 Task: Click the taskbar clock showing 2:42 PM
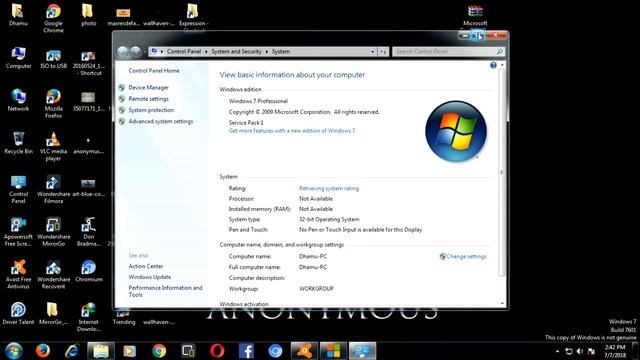(x=615, y=351)
